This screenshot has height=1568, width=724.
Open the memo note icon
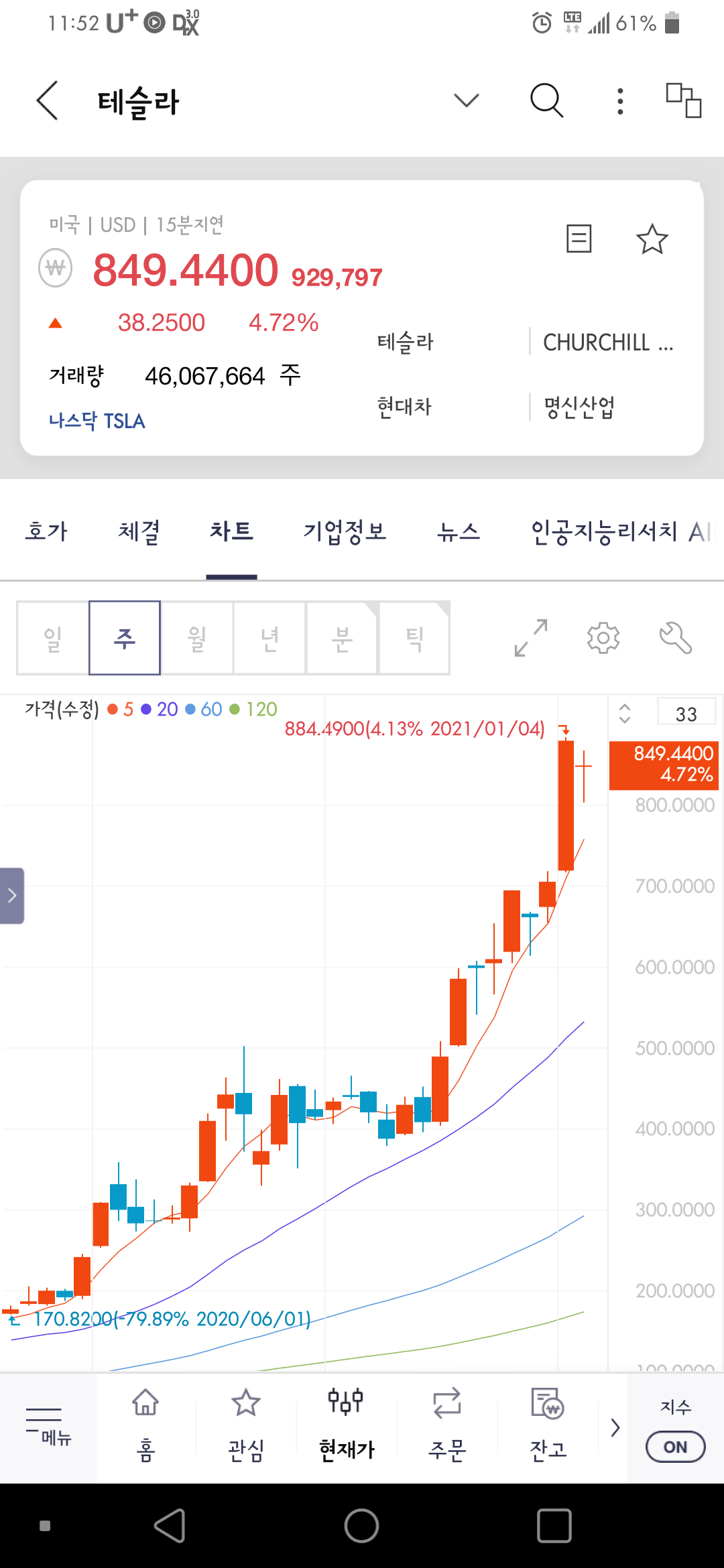(579, 239)
